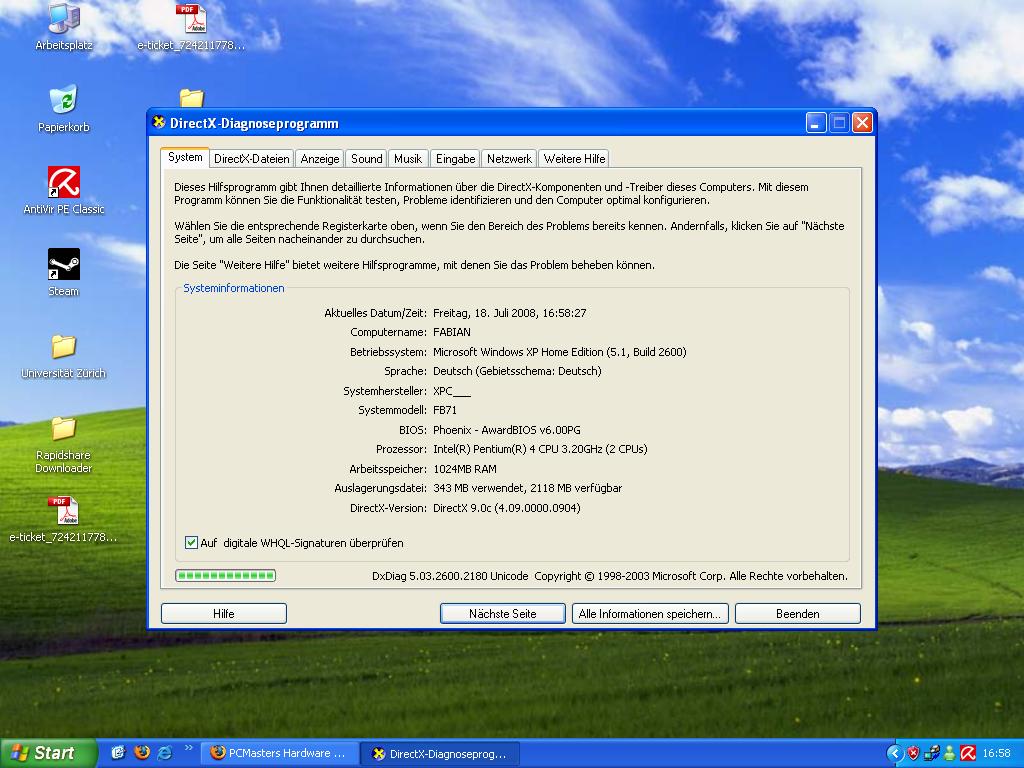Click the Microsoft Windows XP Home Edition text
Screen dimensions: 1024x768
point(560,351)
